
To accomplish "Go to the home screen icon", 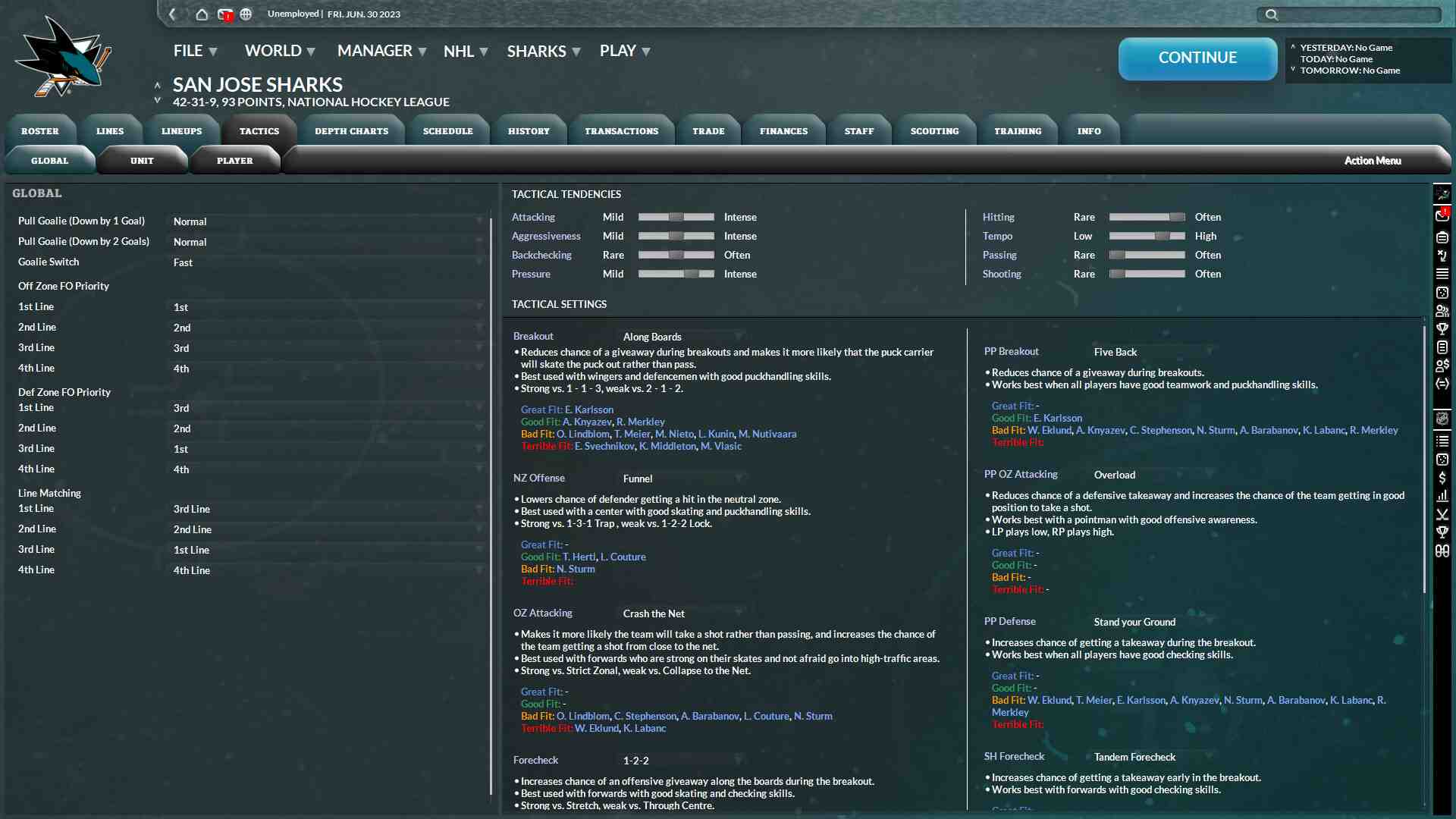I will [202, 14].
